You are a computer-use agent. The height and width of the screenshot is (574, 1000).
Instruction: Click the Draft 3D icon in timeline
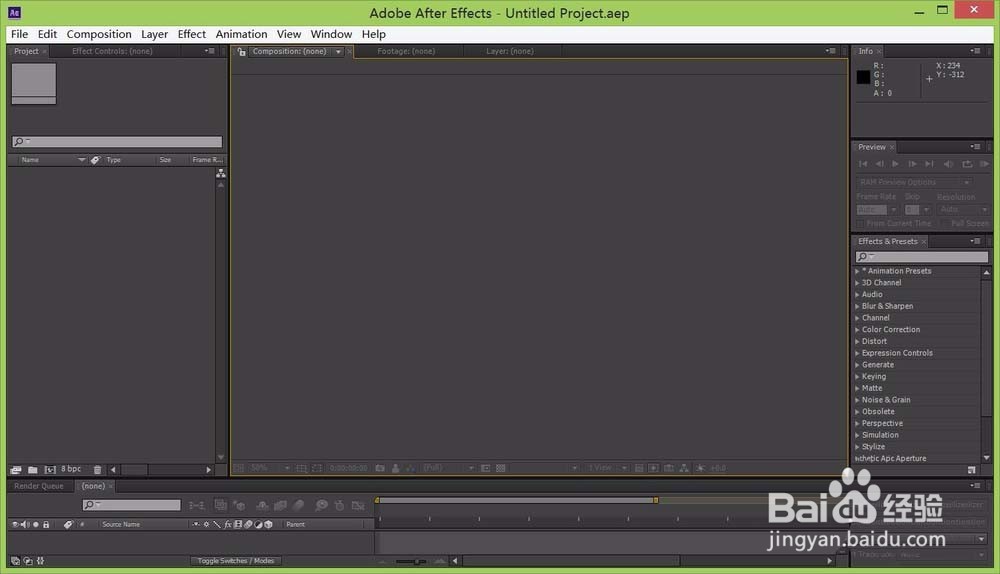pyautogui.click(x=239, y=505)
